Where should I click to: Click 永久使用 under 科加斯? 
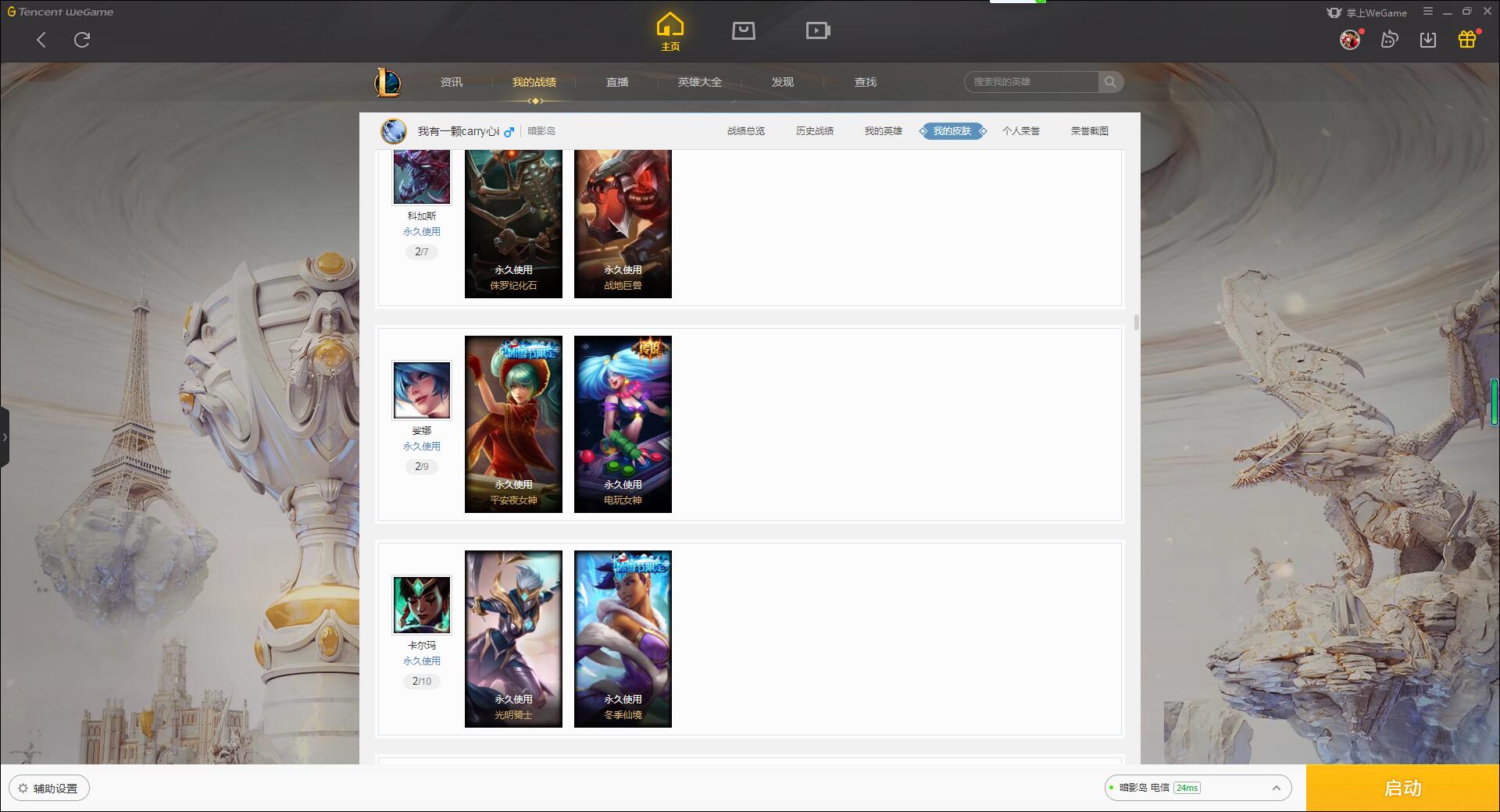422,232
